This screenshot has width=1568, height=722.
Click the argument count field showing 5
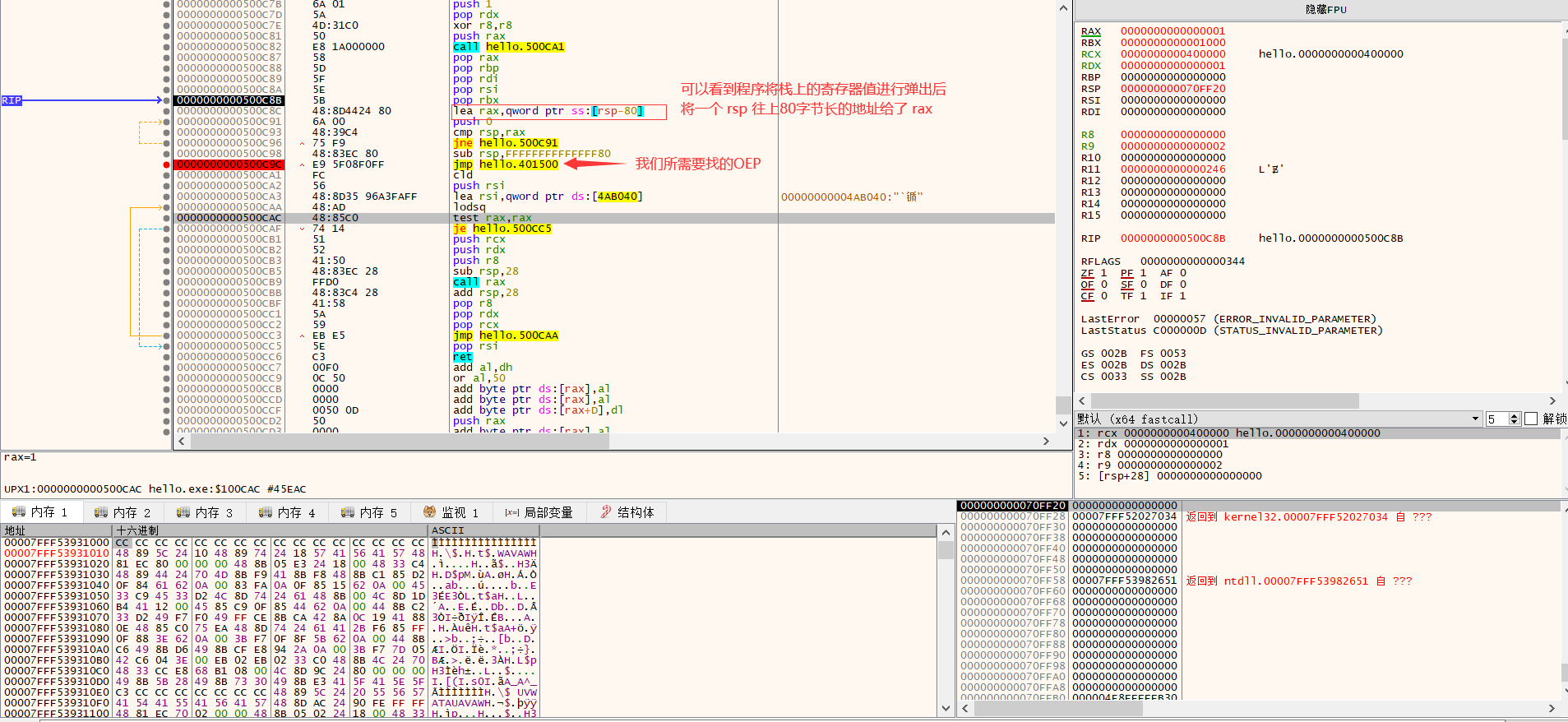click(1496, 419)
